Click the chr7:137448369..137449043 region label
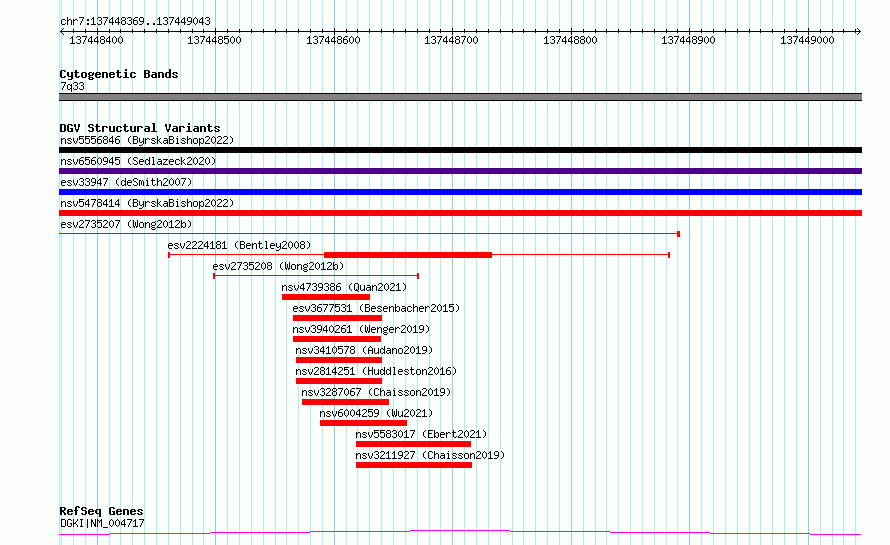 (135, 22)
